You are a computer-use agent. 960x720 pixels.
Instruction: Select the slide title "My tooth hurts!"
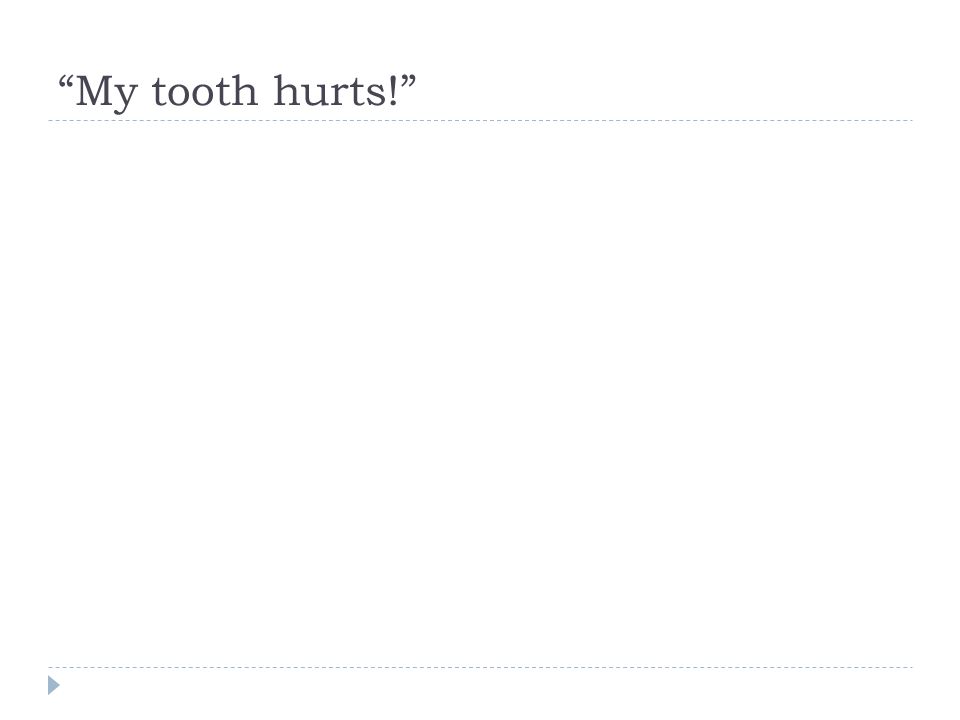click(237, 92)
